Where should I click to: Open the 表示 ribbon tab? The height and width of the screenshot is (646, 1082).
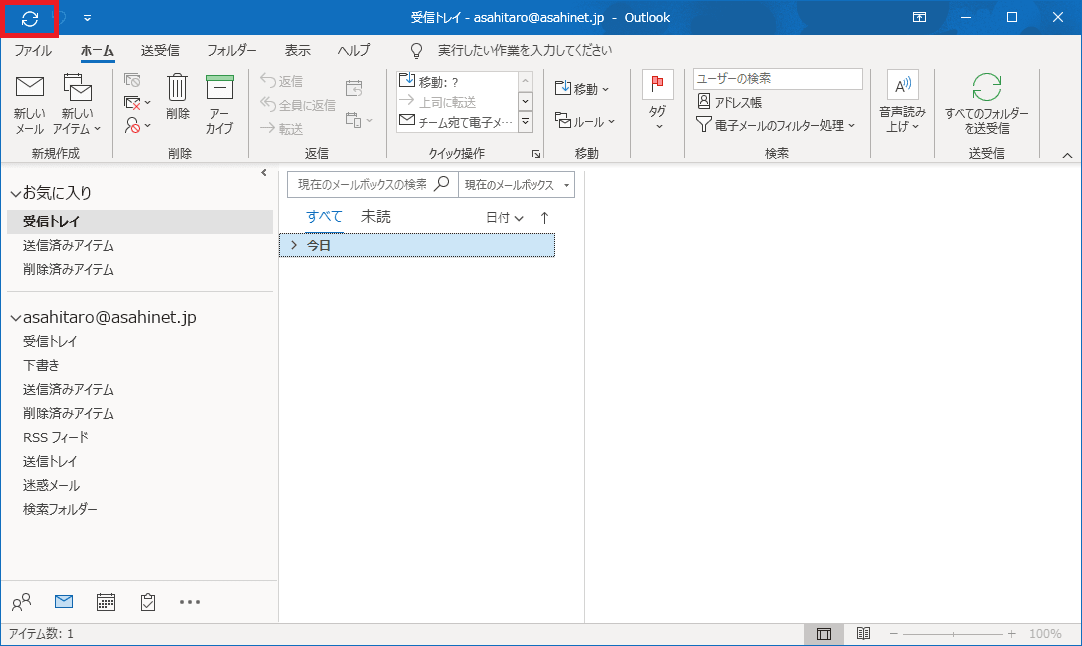[297, 50]
